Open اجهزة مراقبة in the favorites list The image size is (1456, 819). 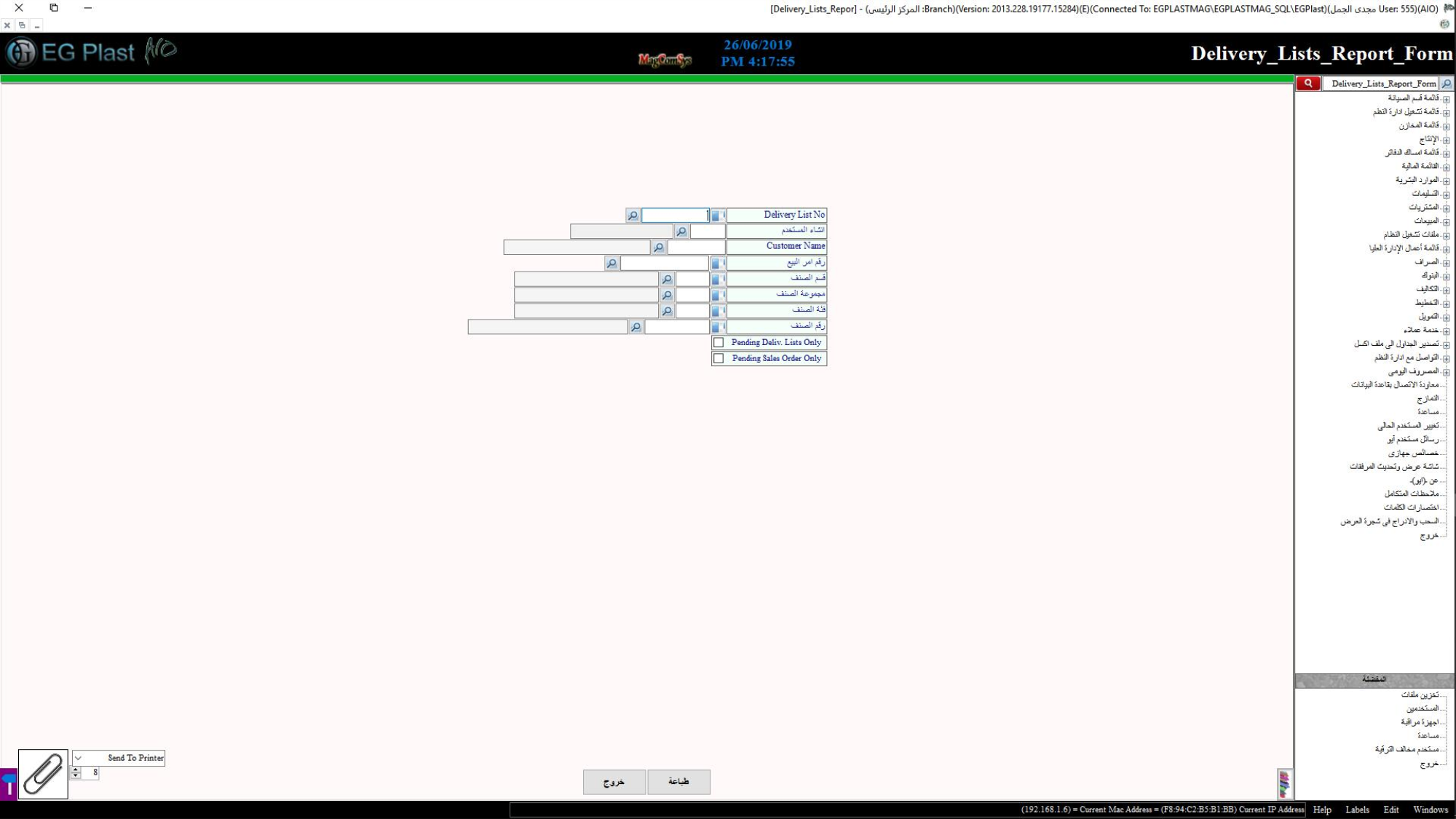pyautogui.click(x=1420, y=722)
